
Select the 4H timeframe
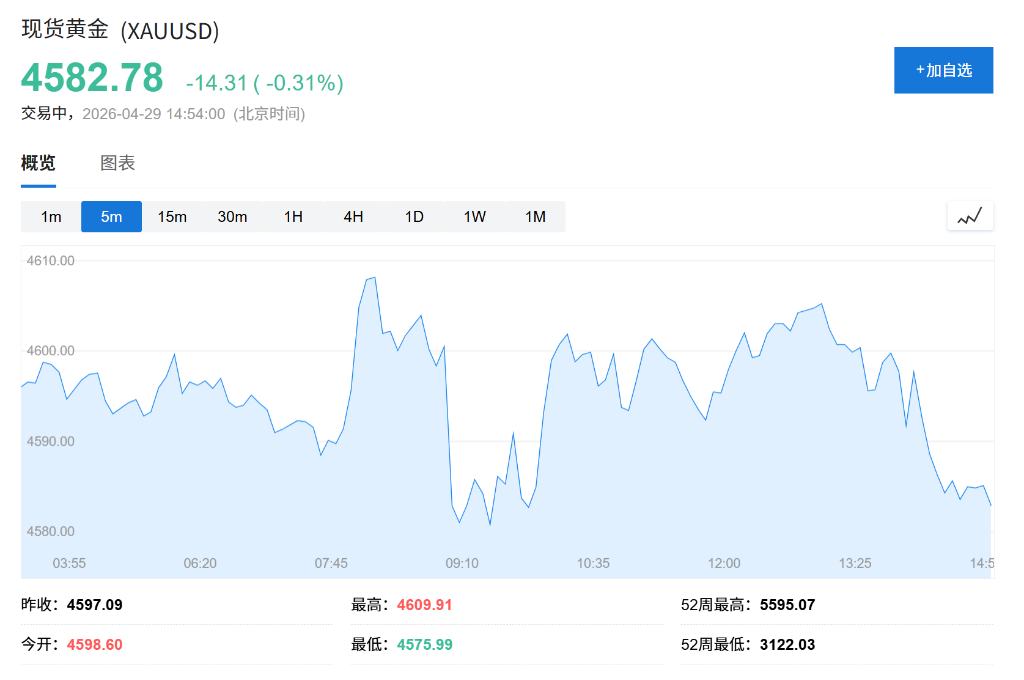point(352,216)
